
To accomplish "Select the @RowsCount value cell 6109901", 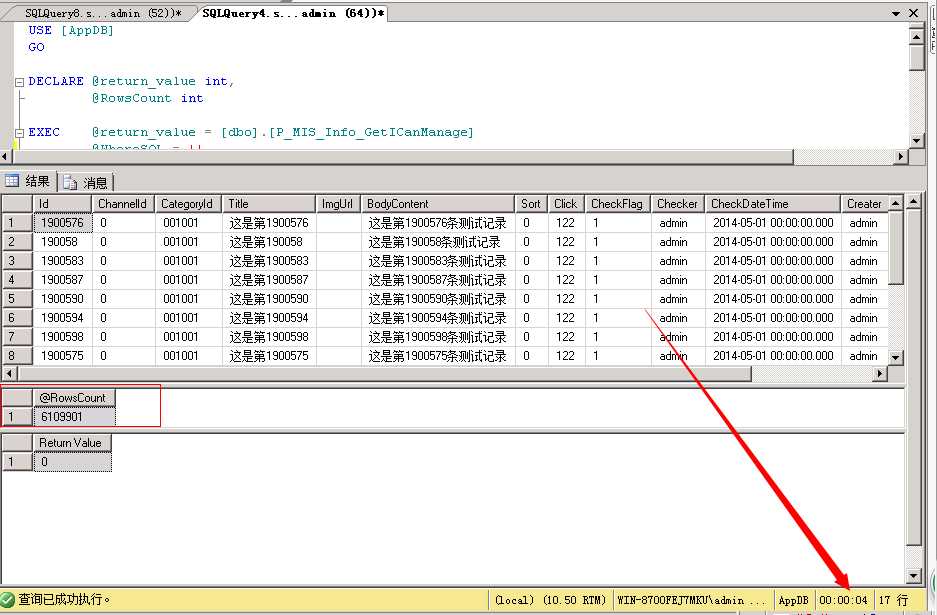I will pyautogui.click(x=74, y=417).
